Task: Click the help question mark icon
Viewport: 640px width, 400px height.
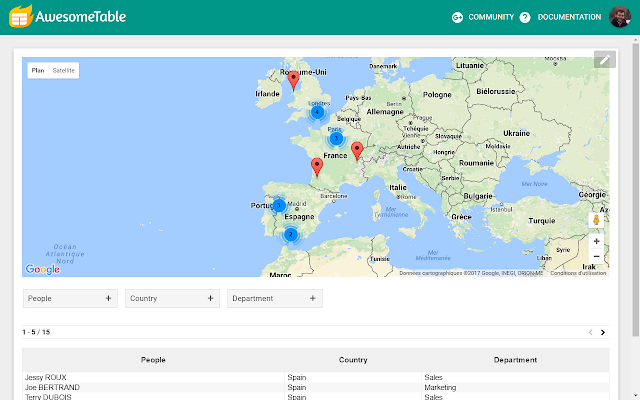Action: [x=525, y=17]
